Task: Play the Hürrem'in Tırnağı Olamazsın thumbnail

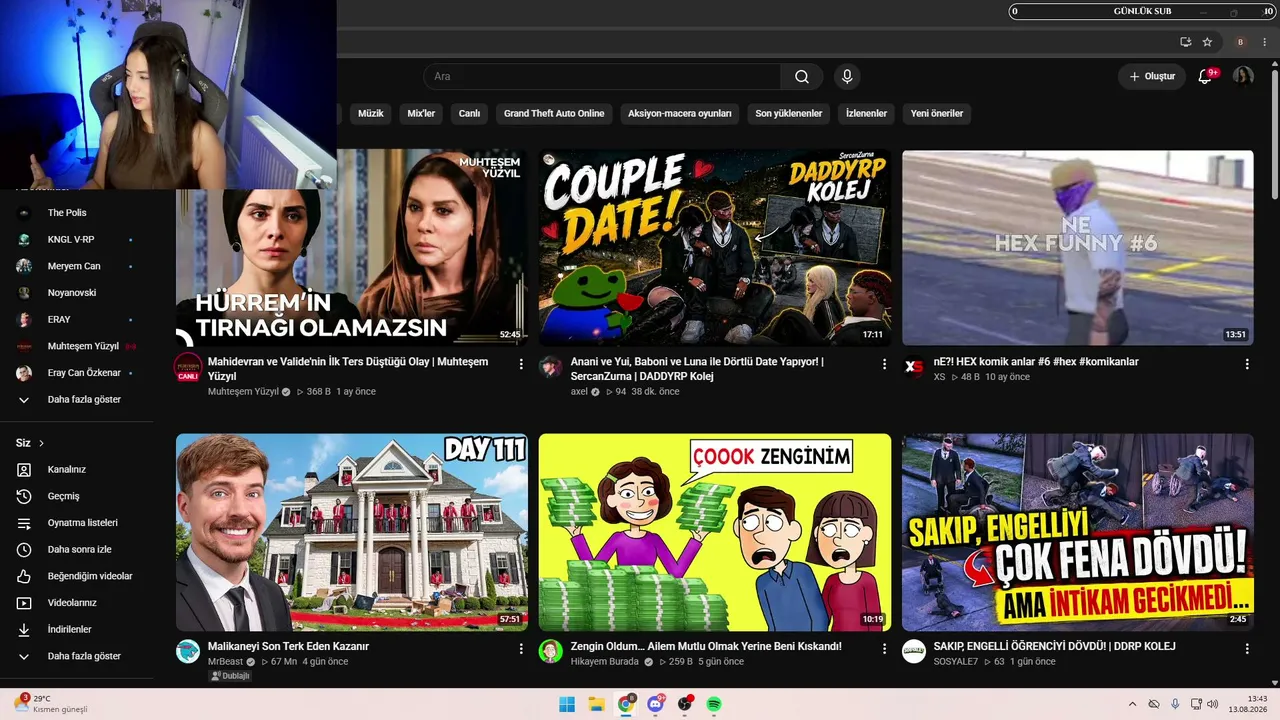Action: coord(352,248)
